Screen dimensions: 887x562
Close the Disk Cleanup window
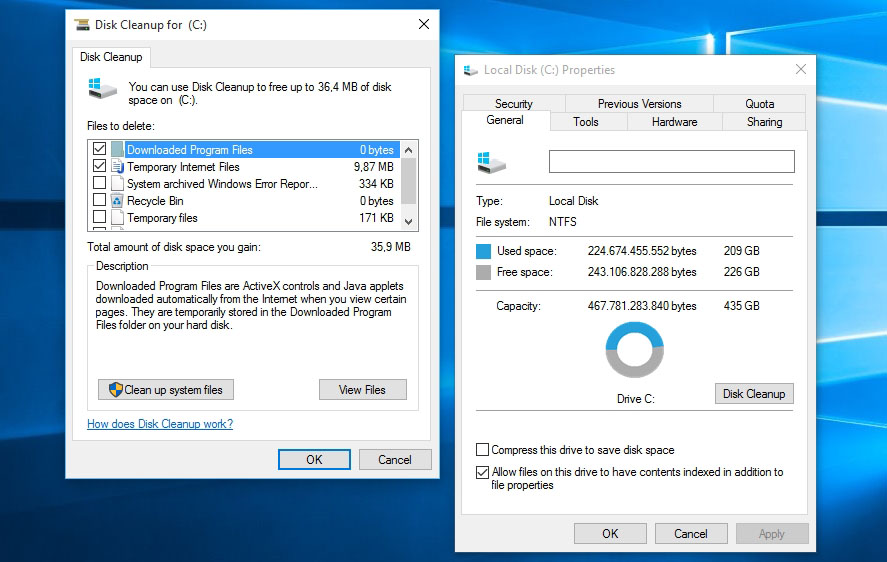(x=424, y=24)
